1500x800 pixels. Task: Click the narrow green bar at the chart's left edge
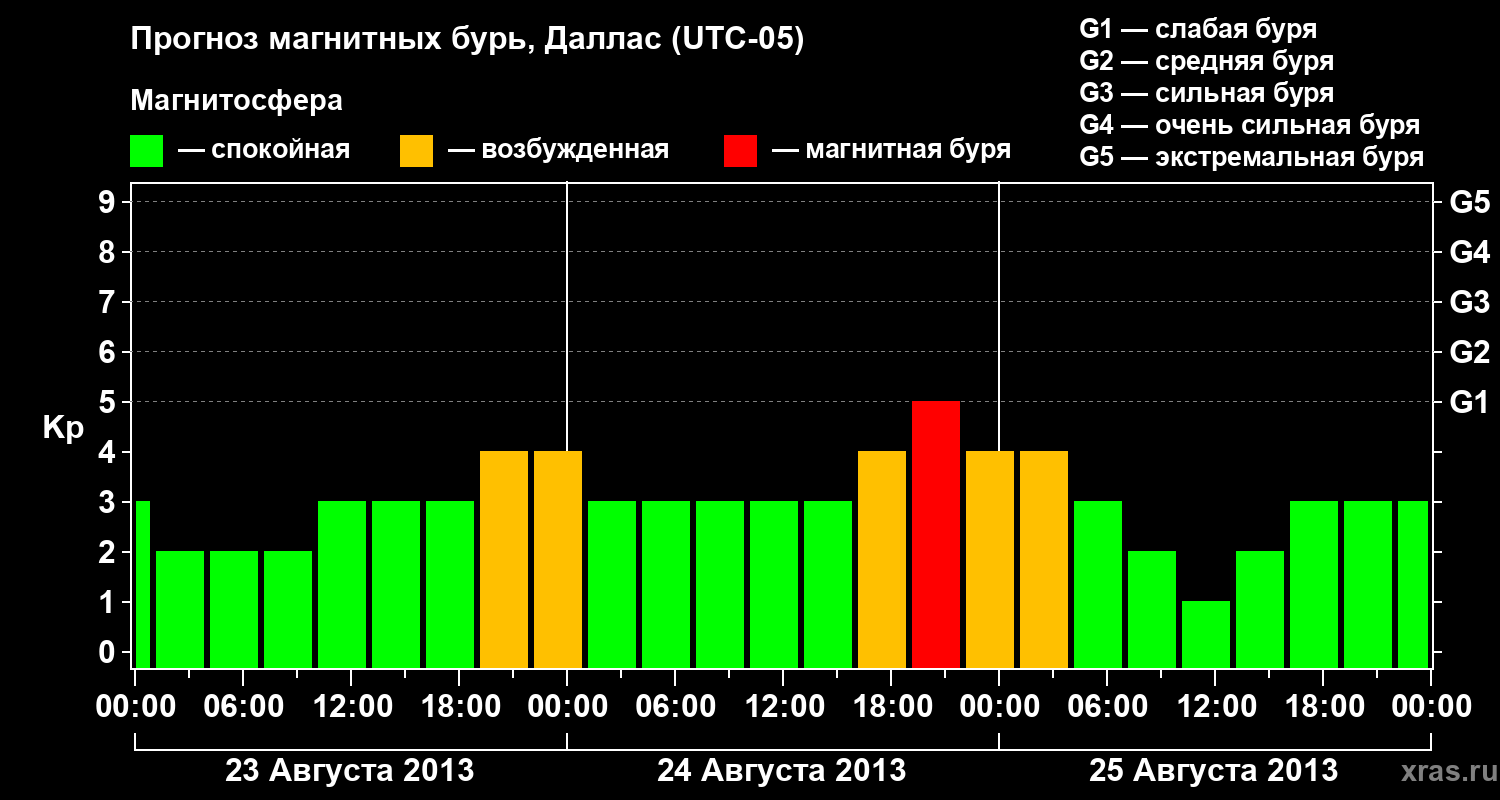[142, 585]
